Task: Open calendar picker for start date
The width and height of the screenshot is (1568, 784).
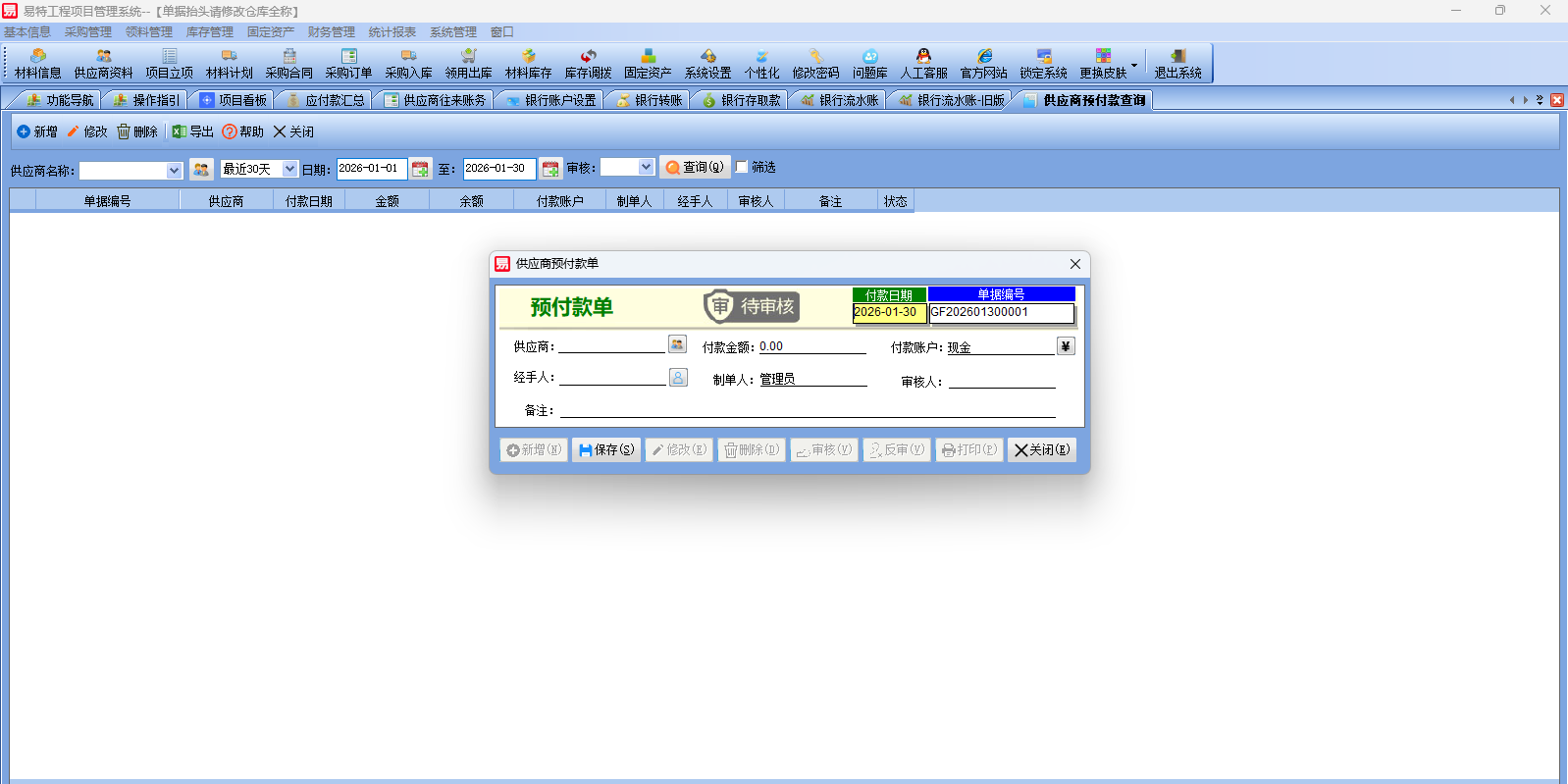Action: click(421, 169)
